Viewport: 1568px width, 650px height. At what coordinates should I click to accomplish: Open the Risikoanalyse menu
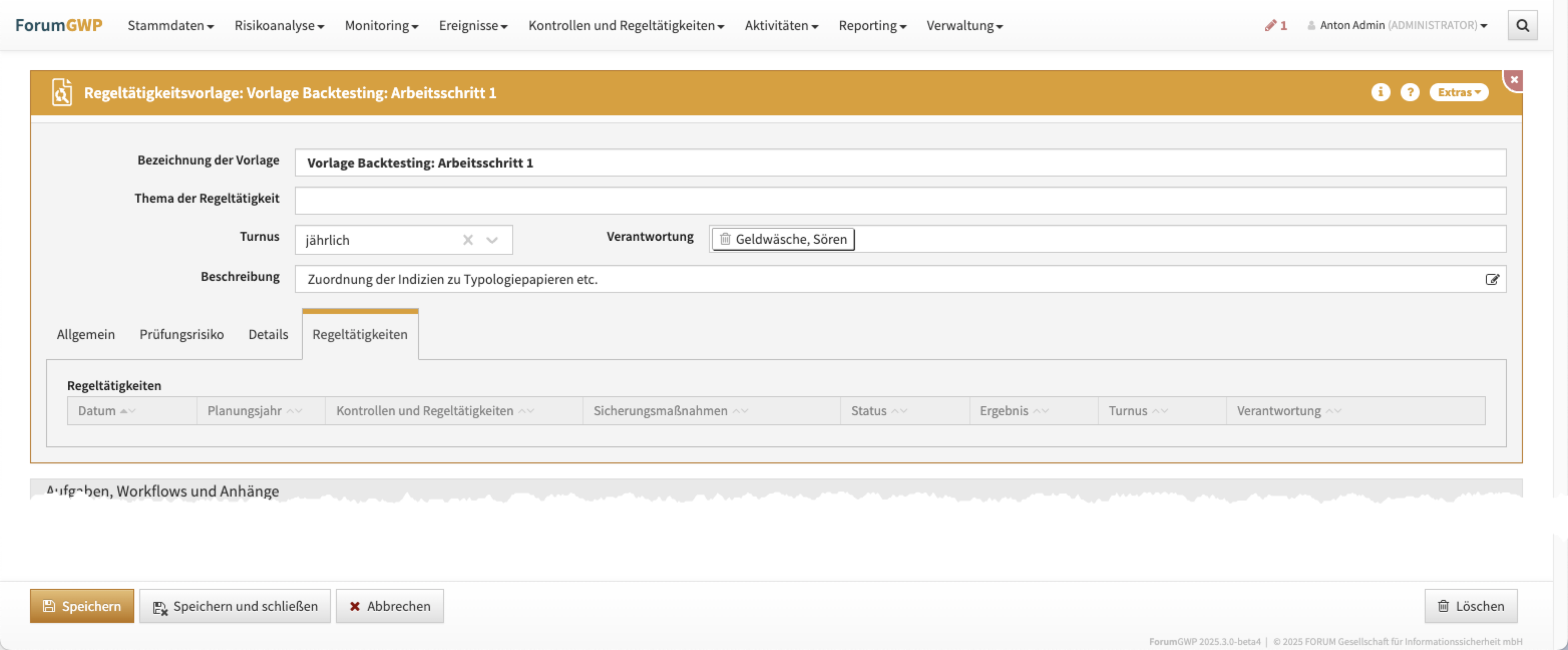tap(279, 26)
